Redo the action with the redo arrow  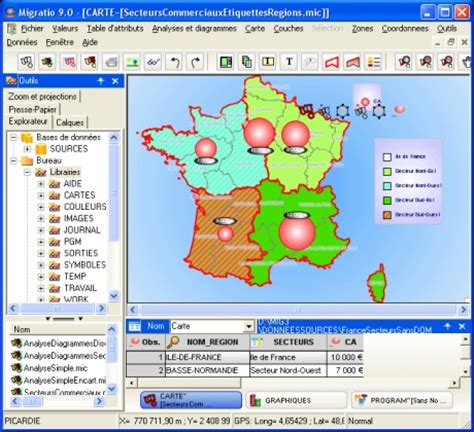195,62
